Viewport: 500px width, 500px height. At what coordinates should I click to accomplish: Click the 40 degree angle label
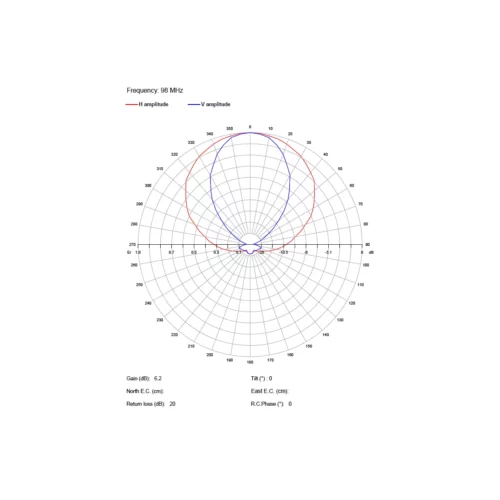pyautogui.click(x=326, y=154)
